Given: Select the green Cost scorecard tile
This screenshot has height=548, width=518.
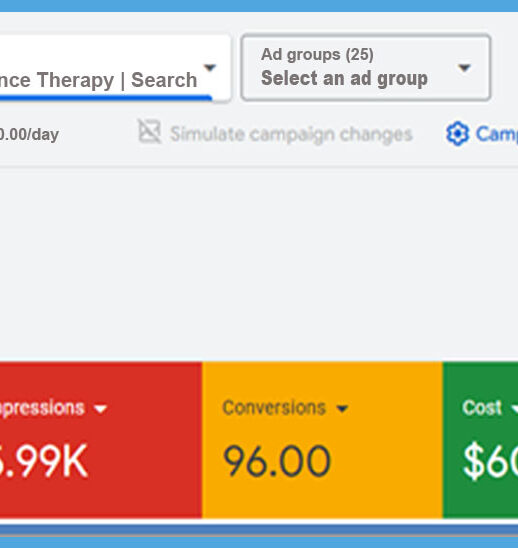Looking at the screenshot, I should [x=480, y=440].
